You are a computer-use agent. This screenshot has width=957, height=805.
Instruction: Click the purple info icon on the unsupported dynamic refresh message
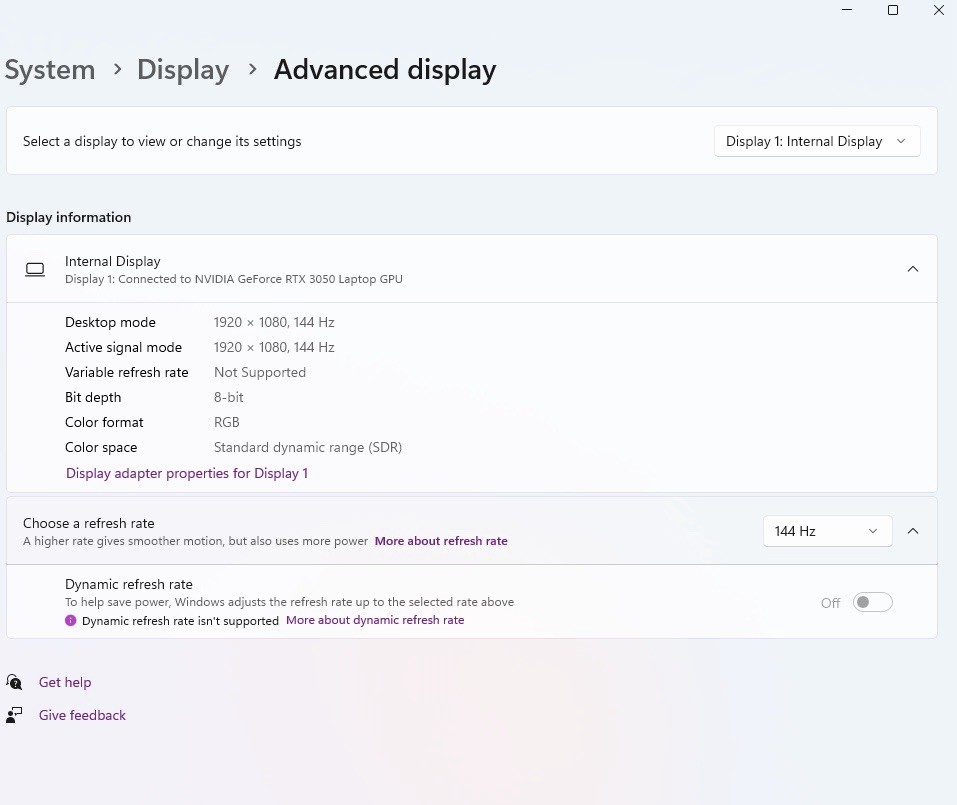(x=71, y=620)
